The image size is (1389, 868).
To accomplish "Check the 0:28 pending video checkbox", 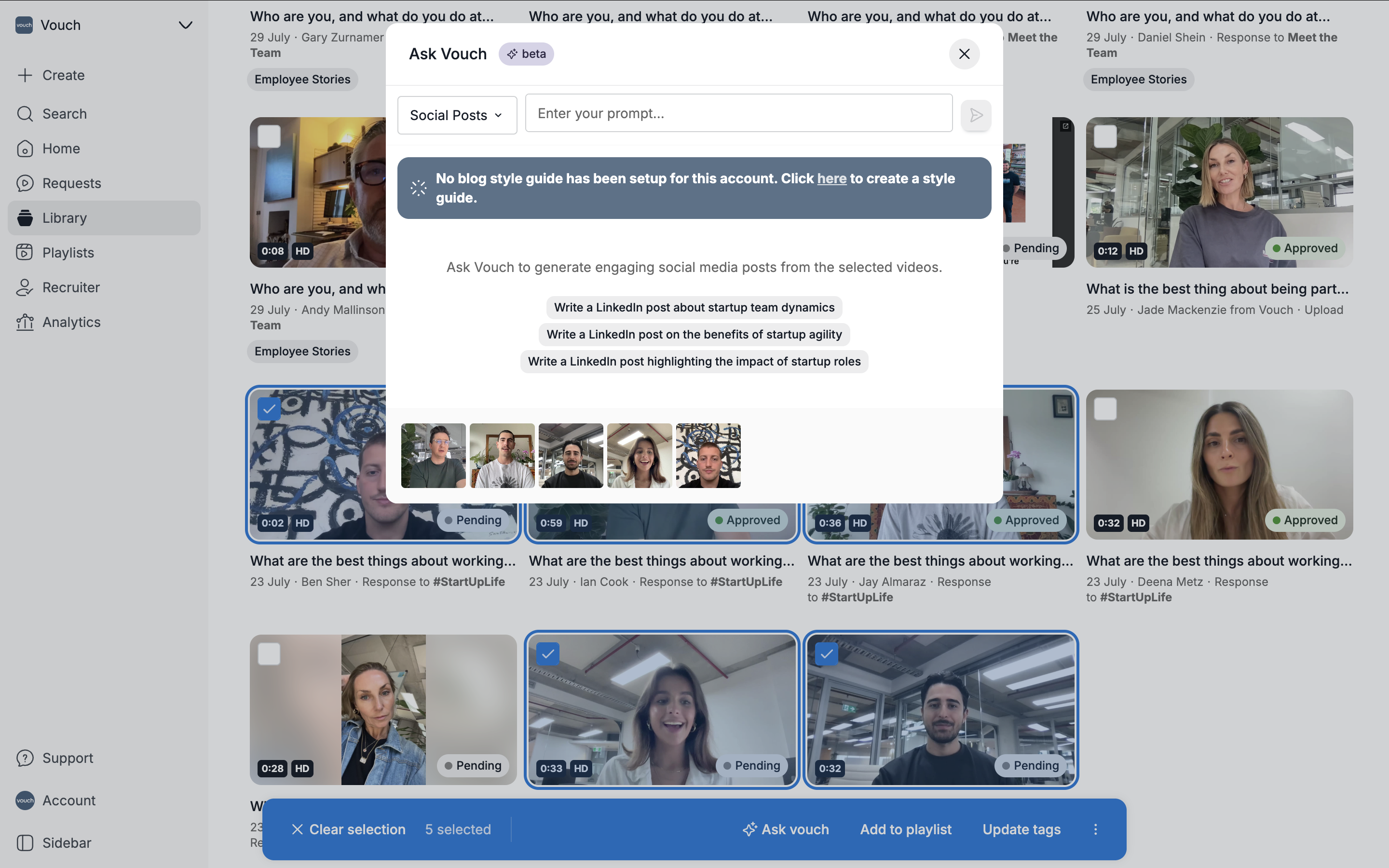I will pyautogui.click(x=269, y=654).
